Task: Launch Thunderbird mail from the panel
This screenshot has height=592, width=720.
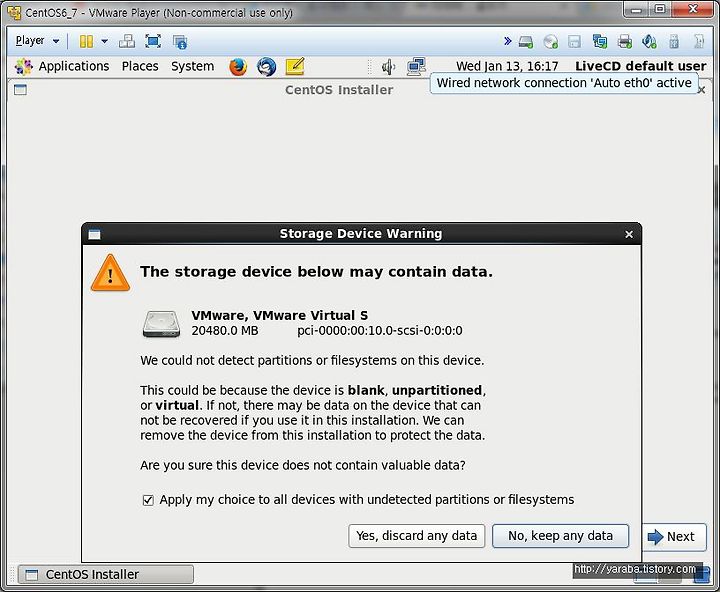Action: click(x=266, y=67)
